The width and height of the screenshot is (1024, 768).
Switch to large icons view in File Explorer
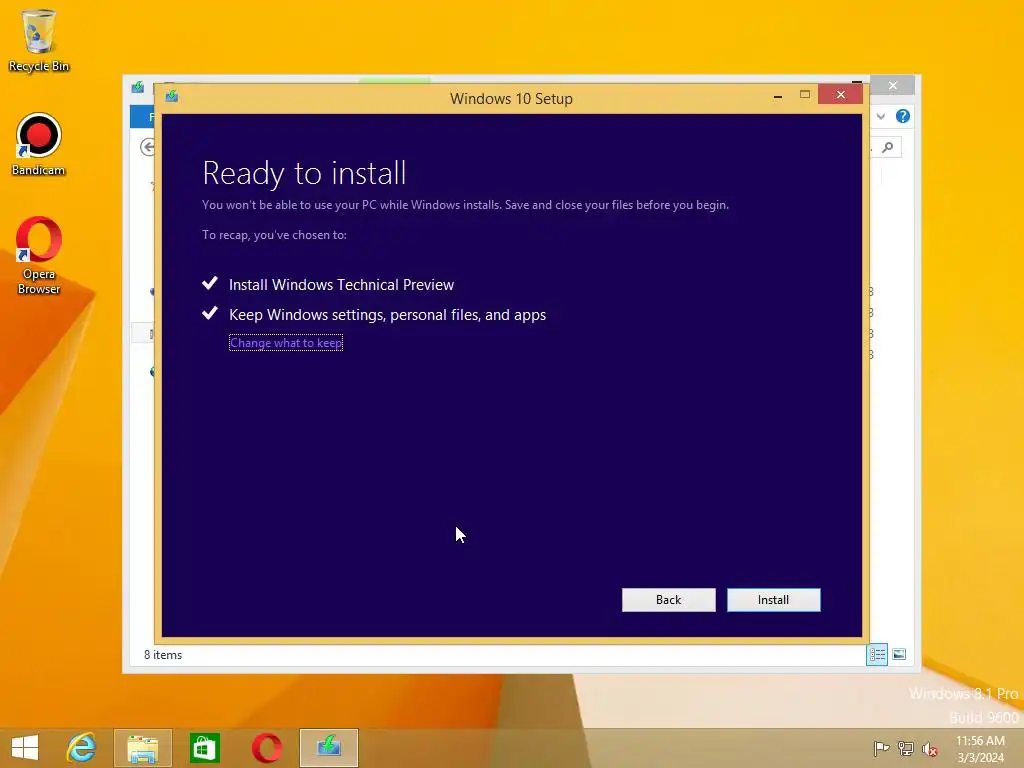pos(899,654)
